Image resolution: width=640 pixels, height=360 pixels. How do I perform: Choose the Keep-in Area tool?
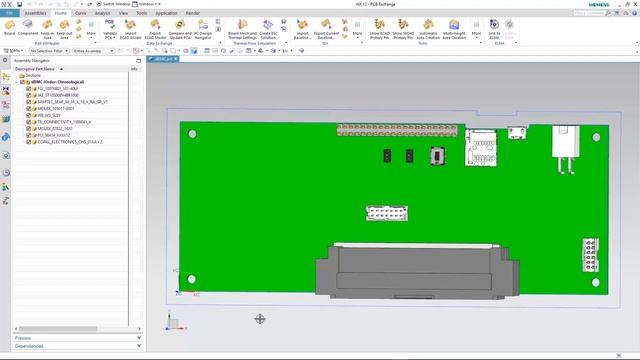(x=47, y=30)
